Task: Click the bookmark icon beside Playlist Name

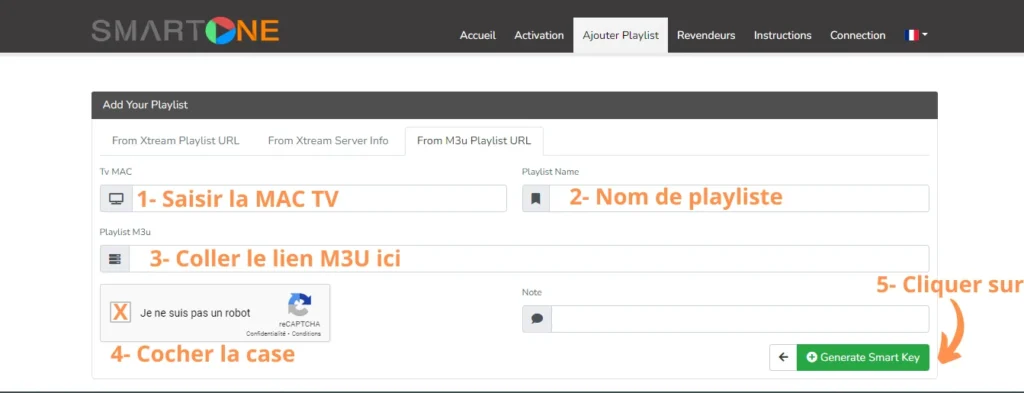Action: point(536,198)
